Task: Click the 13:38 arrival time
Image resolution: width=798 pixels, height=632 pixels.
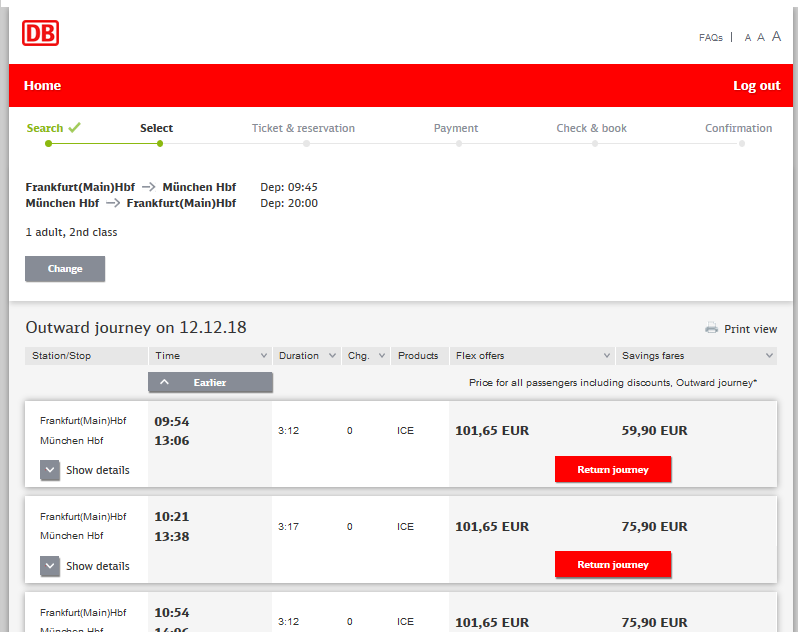Action: (172, 536)
